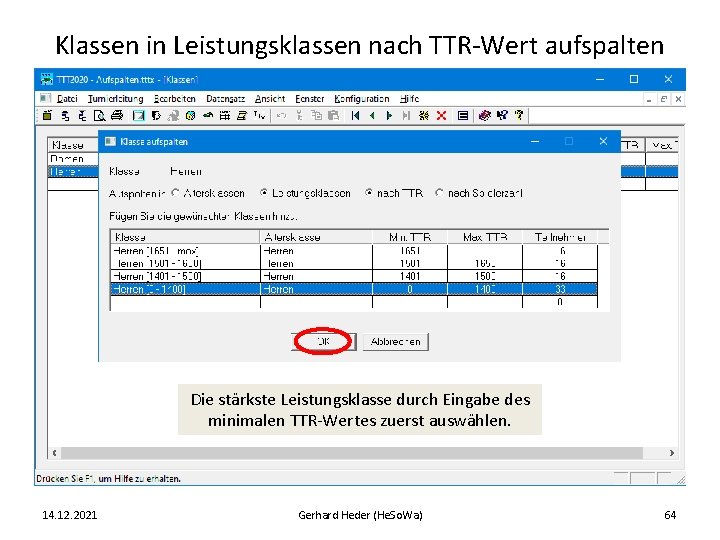Image resolution: width=720 pixels, height=540 pixels.
Task: Select the Altersklassen radio button
Action: tap(175, 193)
